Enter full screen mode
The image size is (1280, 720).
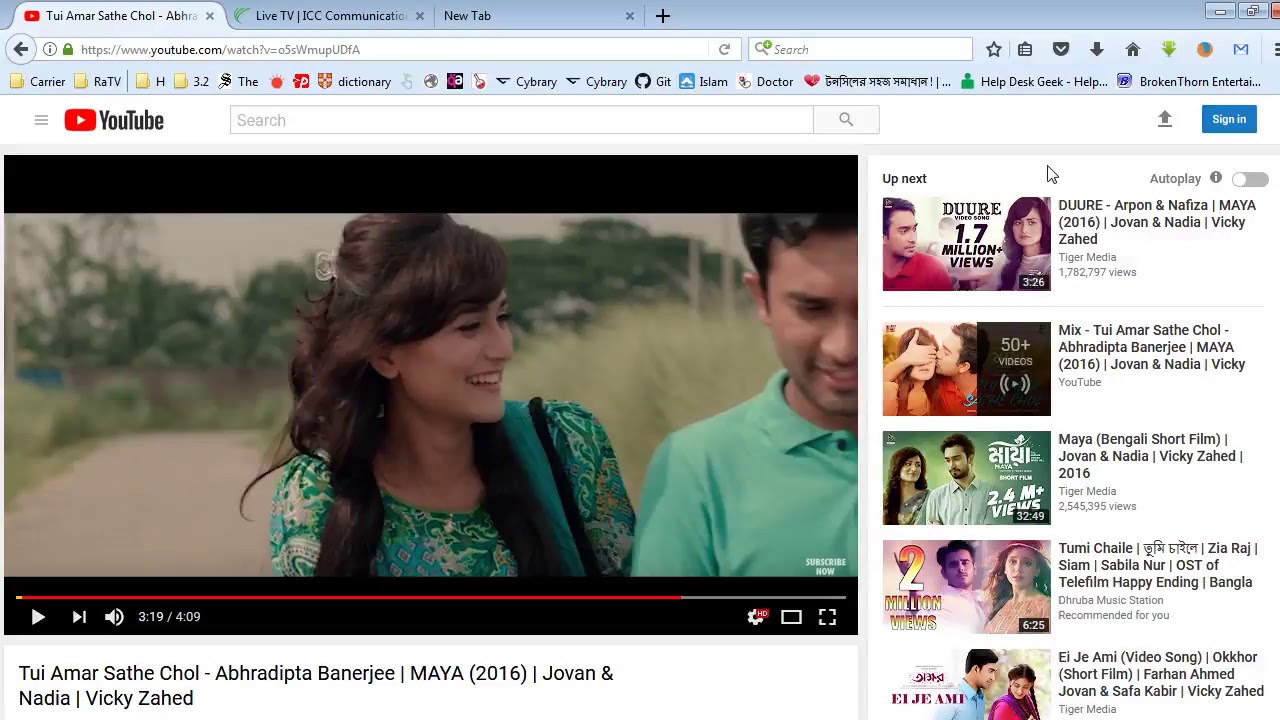pyautogui.click(x=827, y=617)
